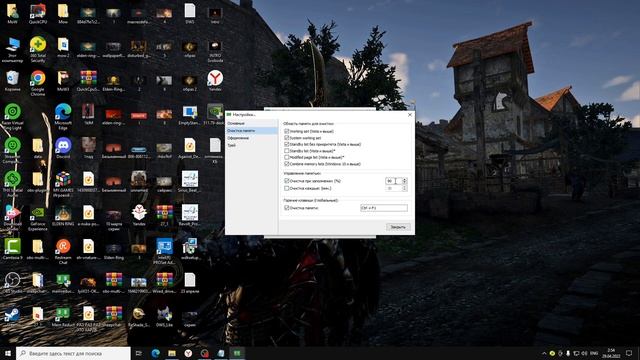Open the appearance (Оформление) settings page
Viewport: 640px width, 360px height.
pos(251,138)
